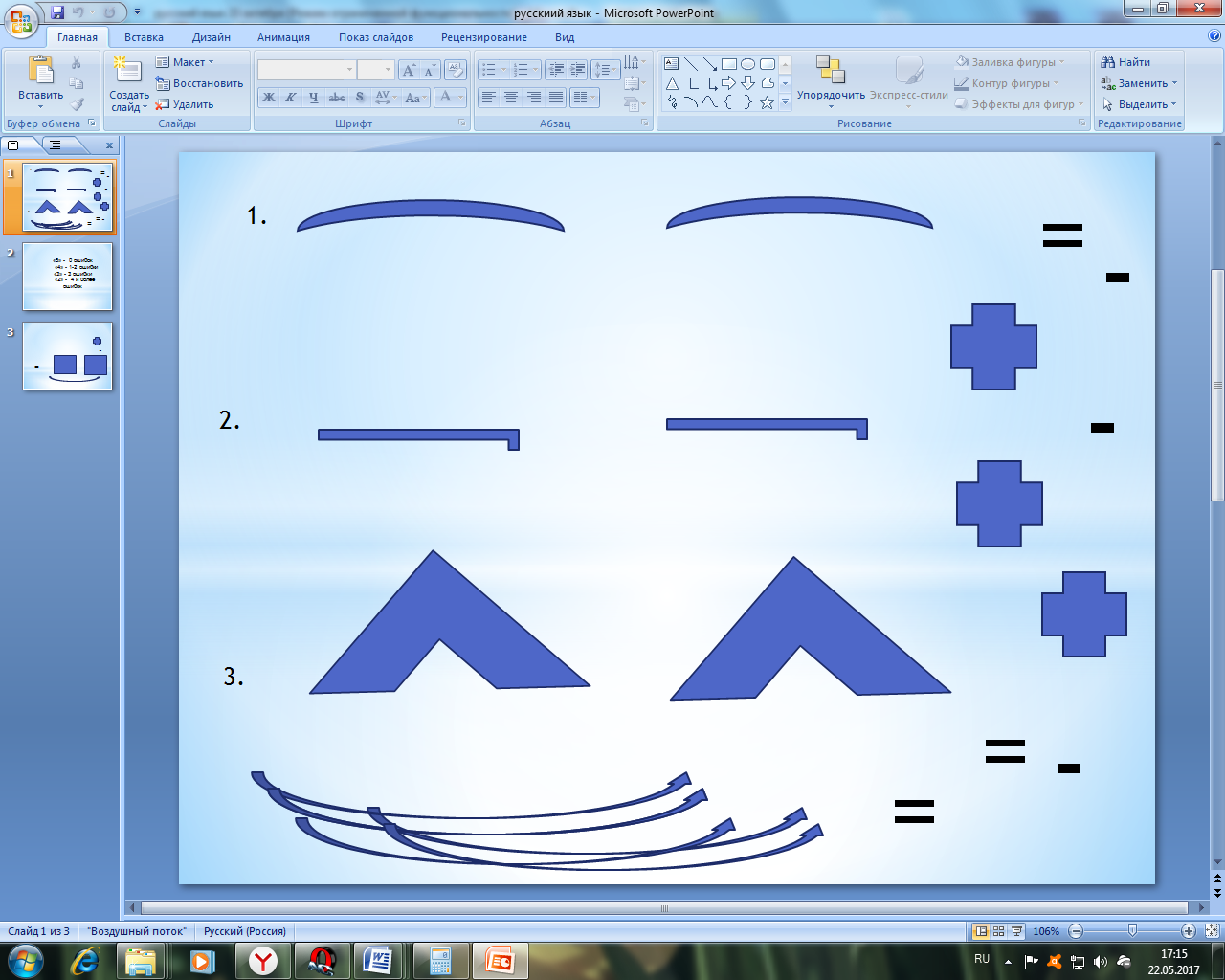Screen dimensions: 1225x980
Task: Open Yandex browser from the taskbar
Action: (x=262, y=960)
